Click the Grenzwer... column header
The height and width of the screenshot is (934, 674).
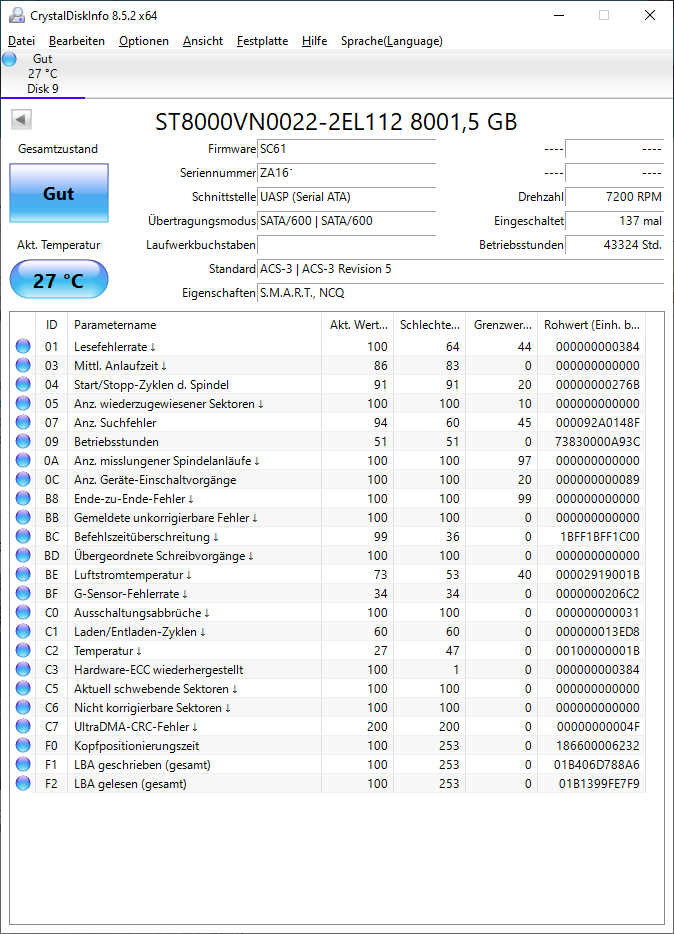[x=502, y=325]
